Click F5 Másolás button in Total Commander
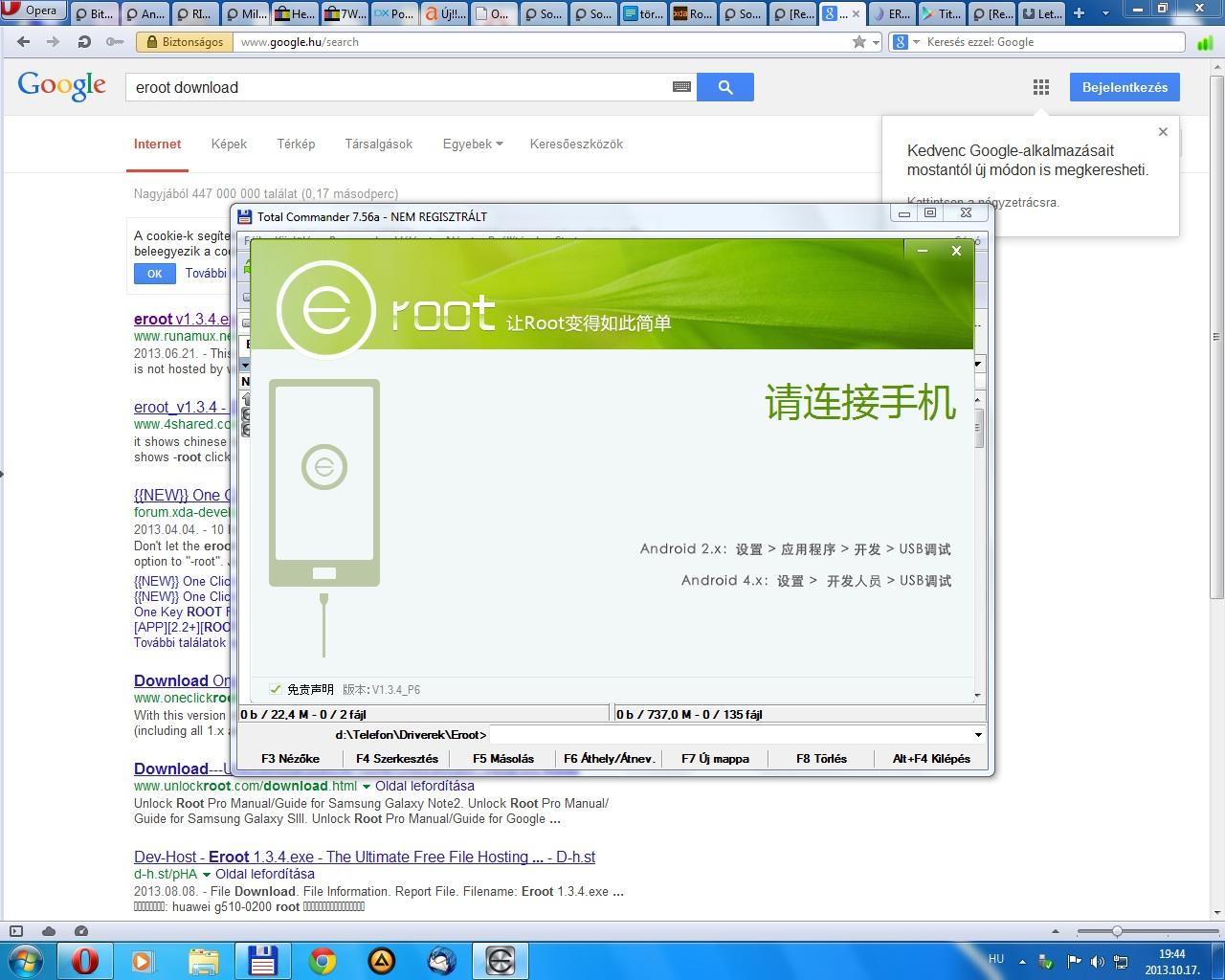Viewport: 1225px width, 980px height. pos(503,759)
